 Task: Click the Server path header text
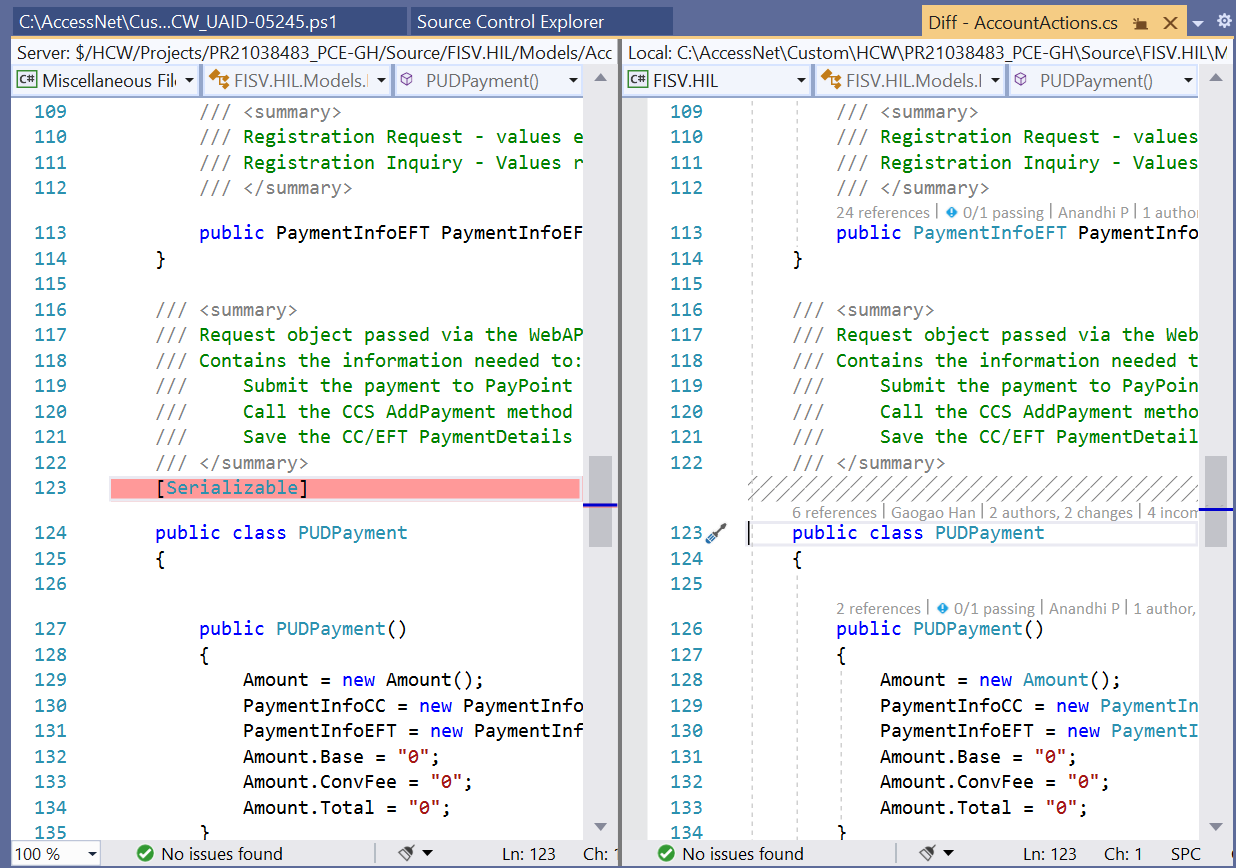click(x=315, y=52)
